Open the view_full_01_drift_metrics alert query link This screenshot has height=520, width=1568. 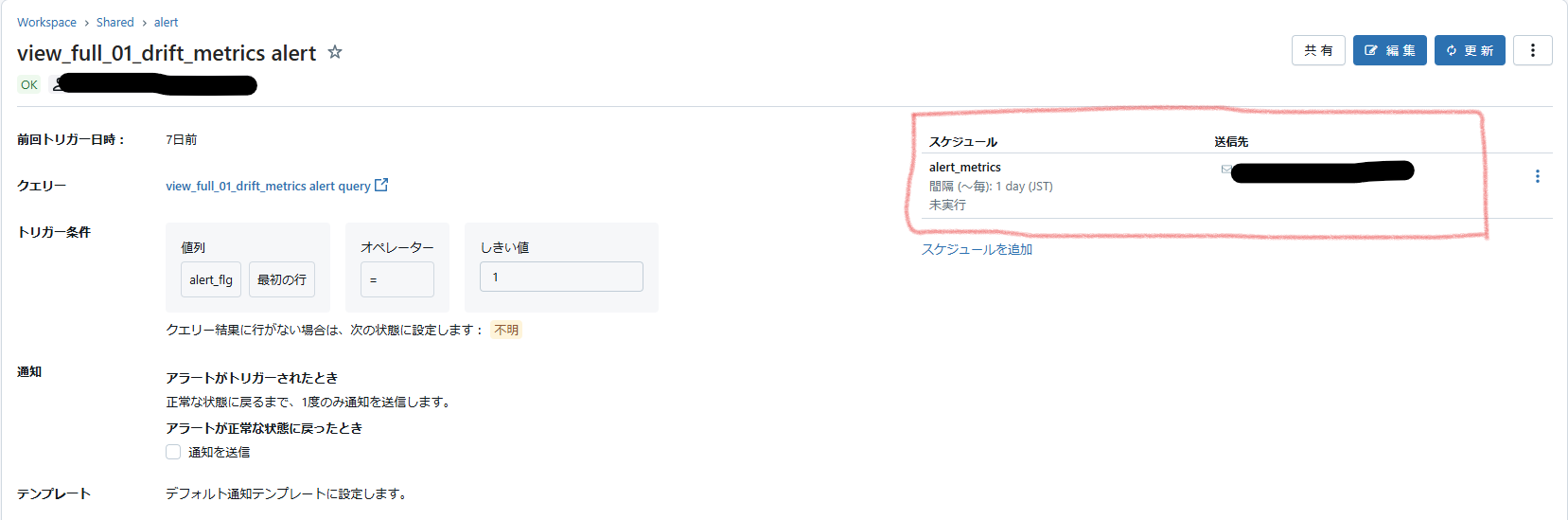(268, 186)
